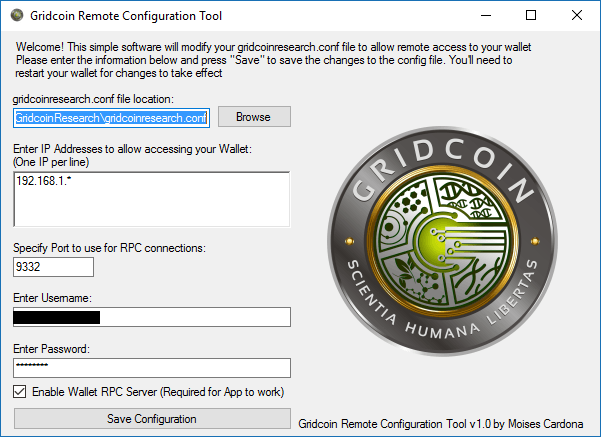Click the Save Configuration button
The image size is (601, 437).
[152, 419]
